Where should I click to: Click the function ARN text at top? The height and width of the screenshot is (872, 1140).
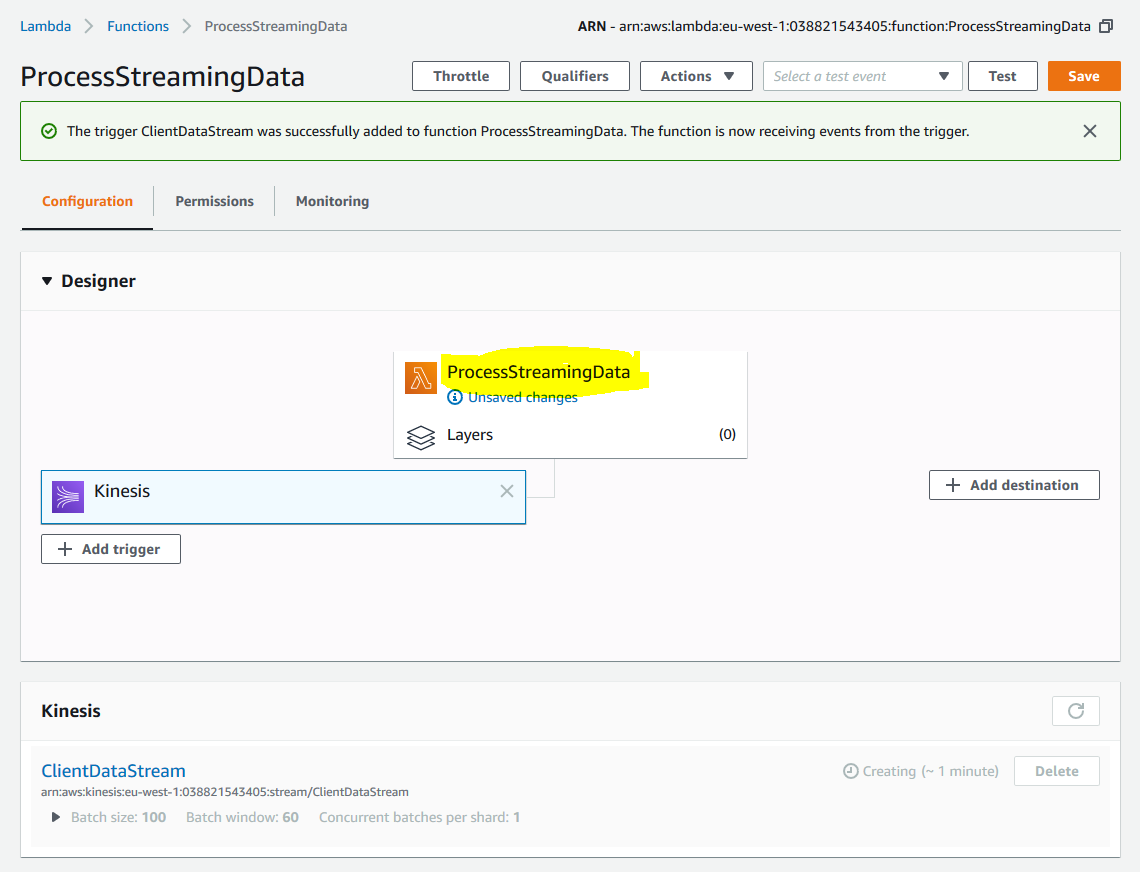pyautogui.click(x=835, y=26)
